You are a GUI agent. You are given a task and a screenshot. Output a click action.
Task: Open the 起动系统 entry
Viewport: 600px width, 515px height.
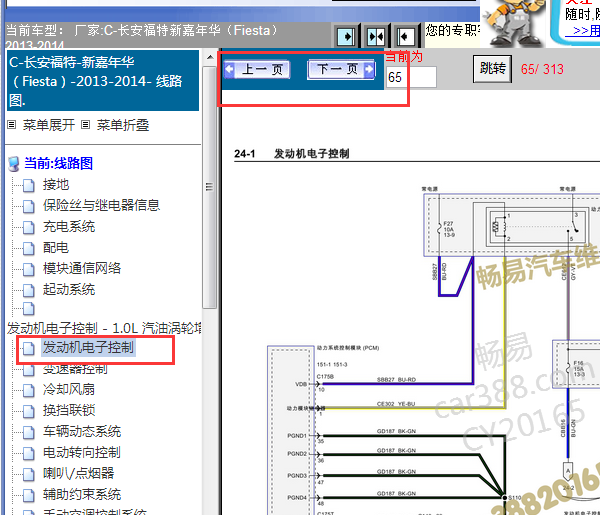69,289
